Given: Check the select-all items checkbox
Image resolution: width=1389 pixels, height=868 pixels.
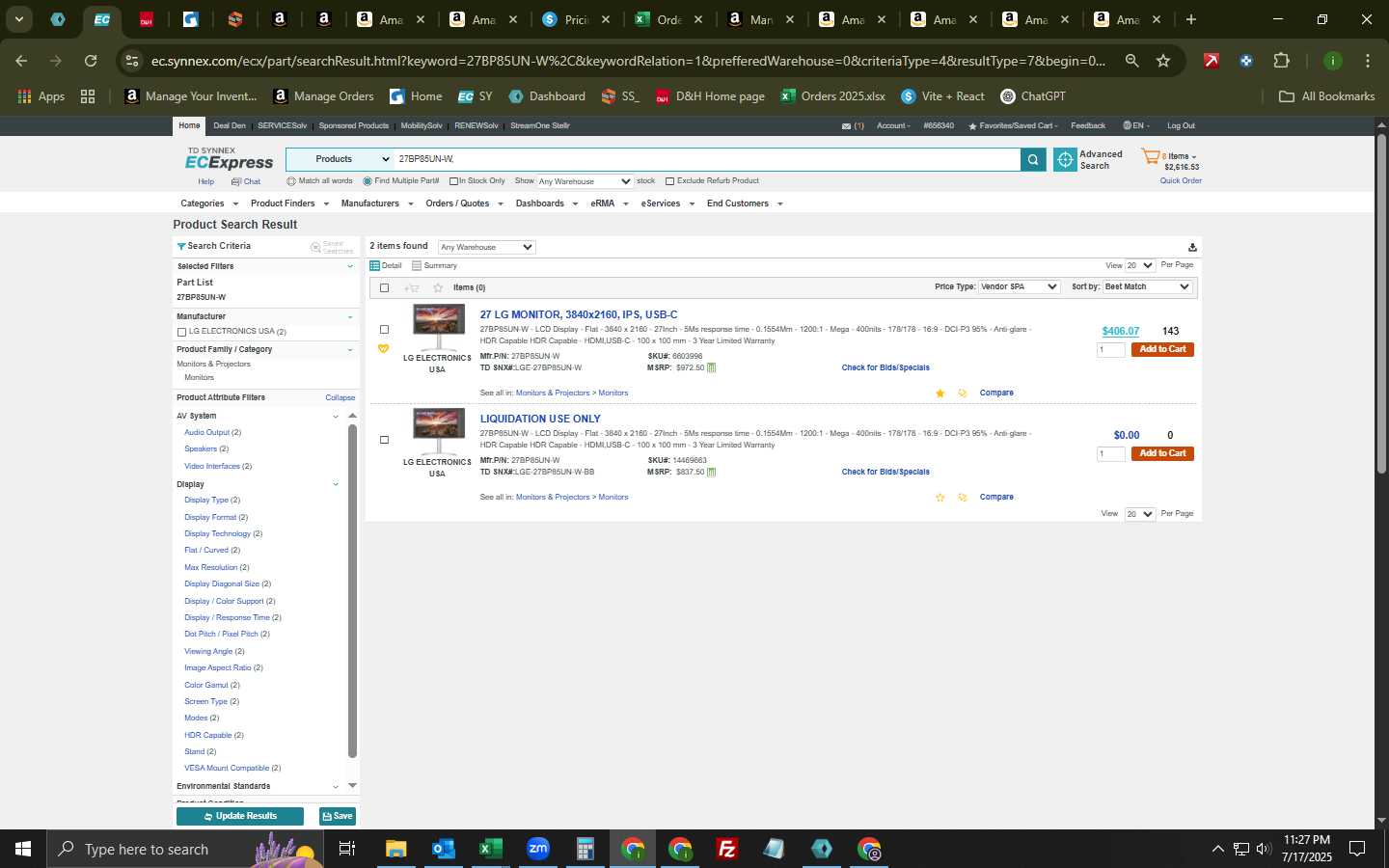Looking at the screenshot, I should click(x=384, y=287).
